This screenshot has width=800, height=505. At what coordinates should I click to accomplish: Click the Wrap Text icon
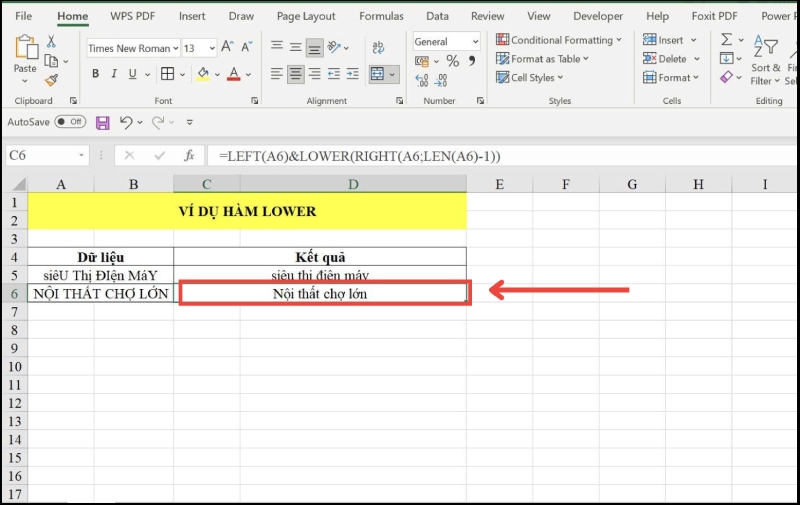click(x=378, y=47)
